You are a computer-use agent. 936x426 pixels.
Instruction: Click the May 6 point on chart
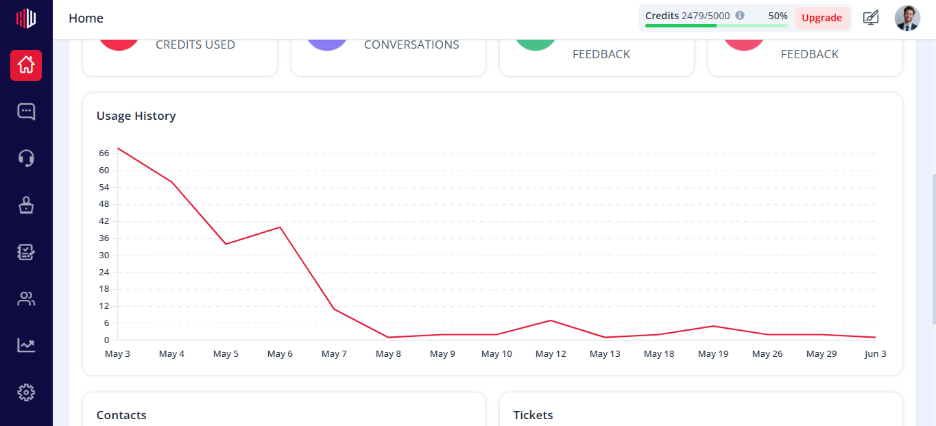pyautogui.click(x=280, y=227)
